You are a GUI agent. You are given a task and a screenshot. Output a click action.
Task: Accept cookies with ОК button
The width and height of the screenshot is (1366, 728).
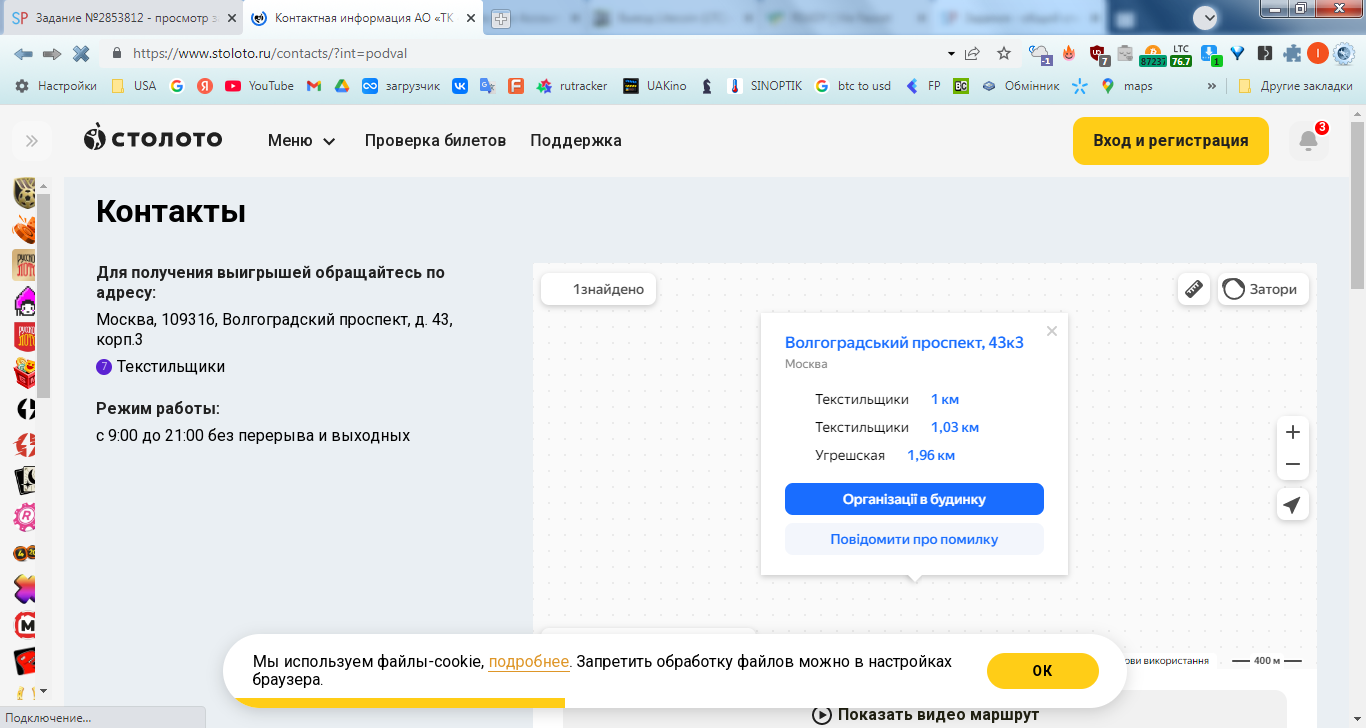click(x=1042, y=671)
